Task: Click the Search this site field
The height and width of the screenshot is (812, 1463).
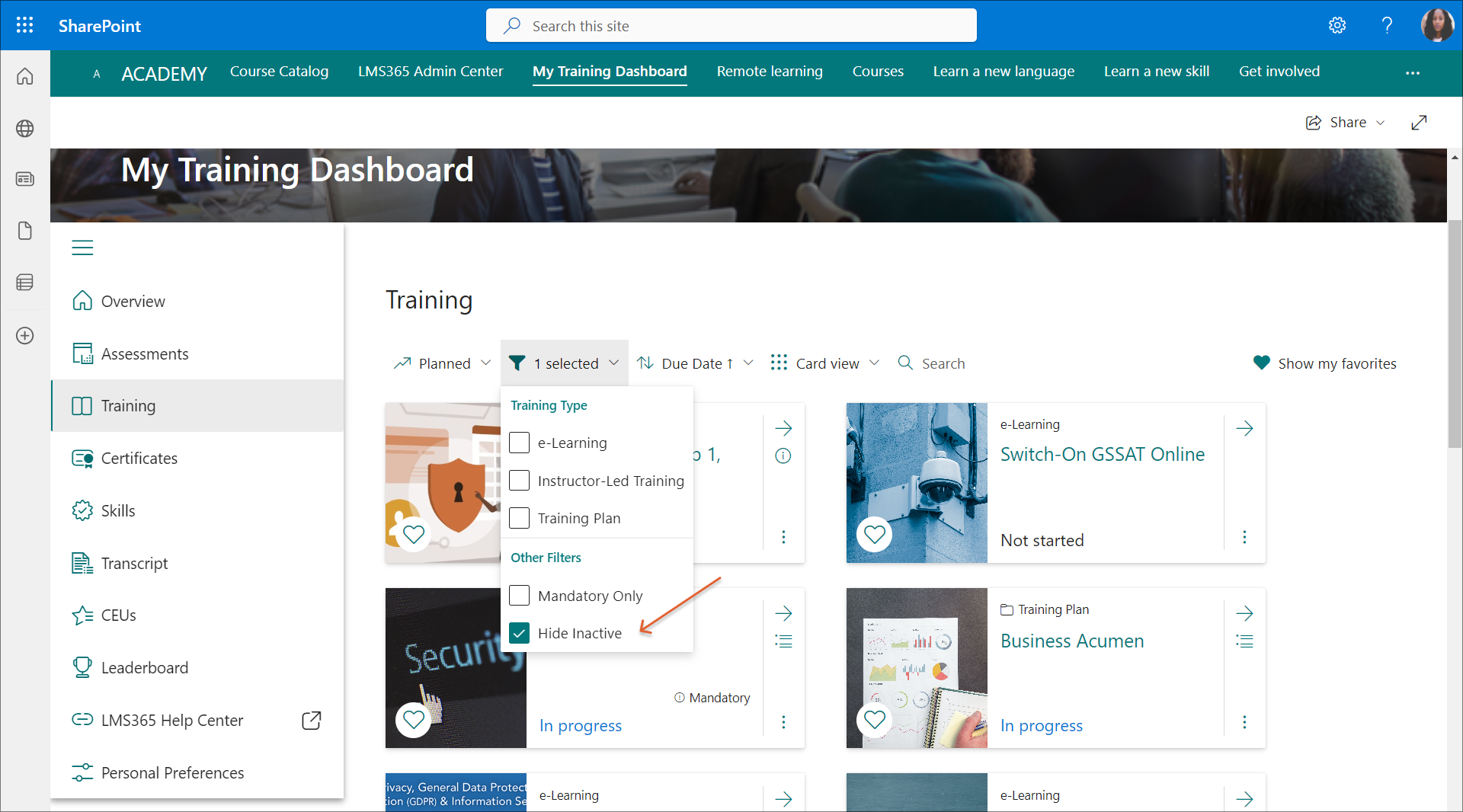Action: pos(731,26)
